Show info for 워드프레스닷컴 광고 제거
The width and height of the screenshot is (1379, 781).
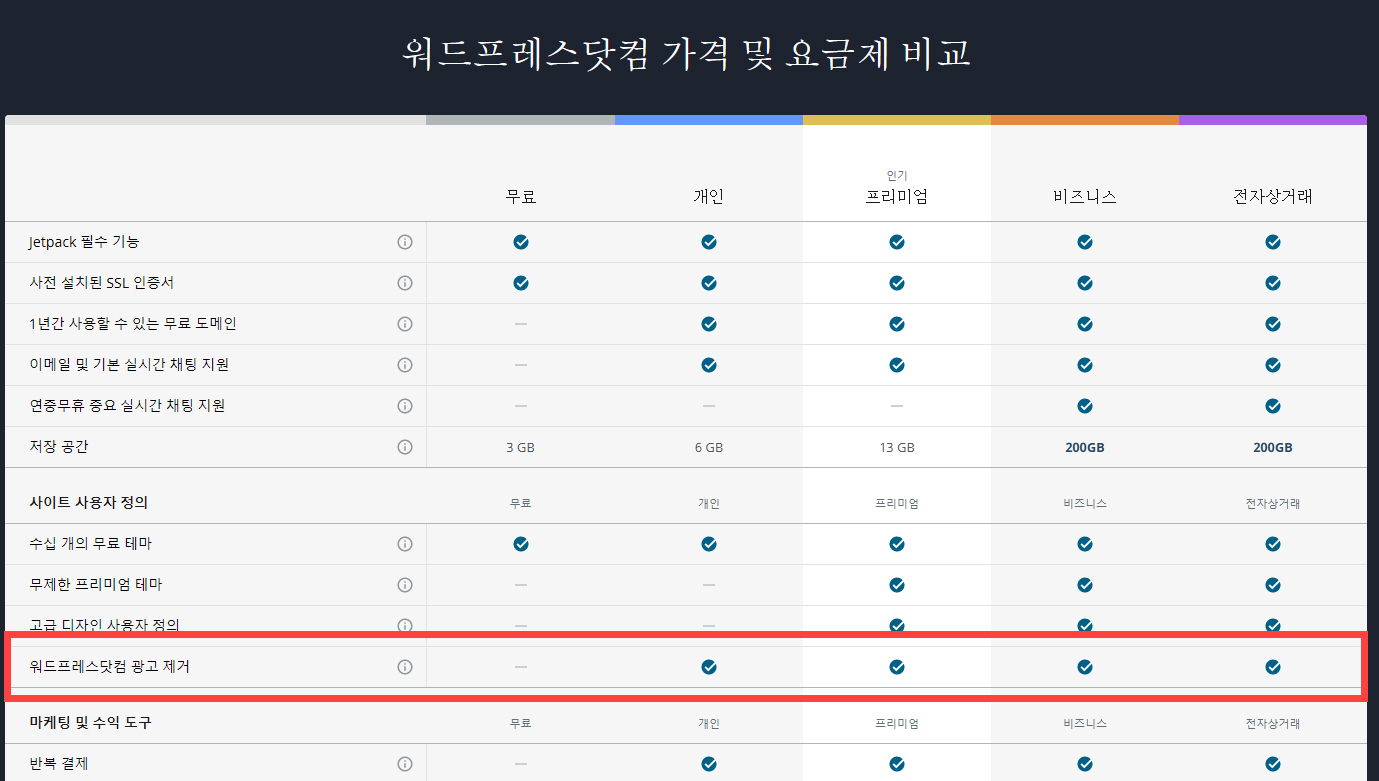pos(405,667)
